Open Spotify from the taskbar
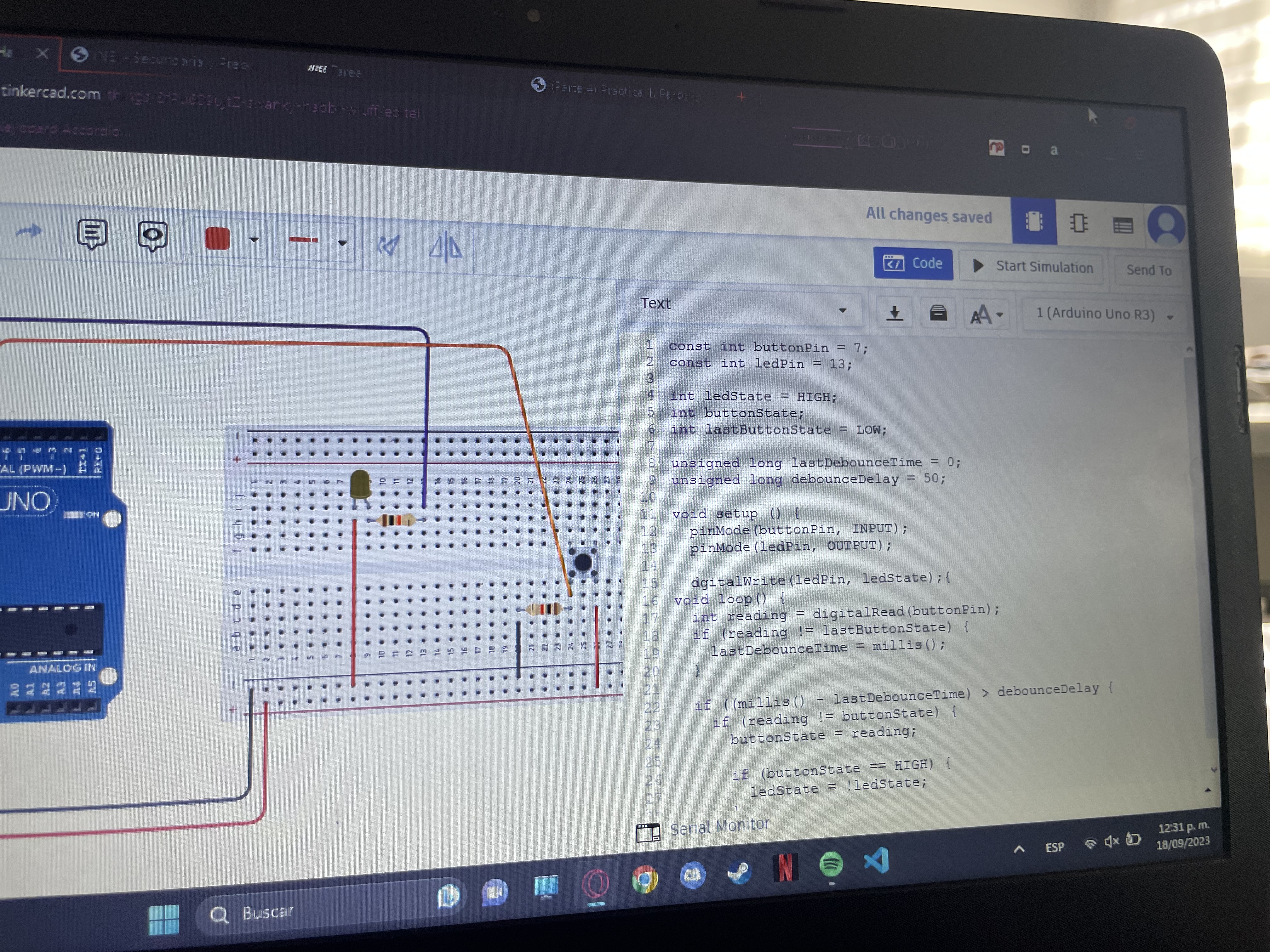The height and width of the screenshot is (952, 1270). 831,864
